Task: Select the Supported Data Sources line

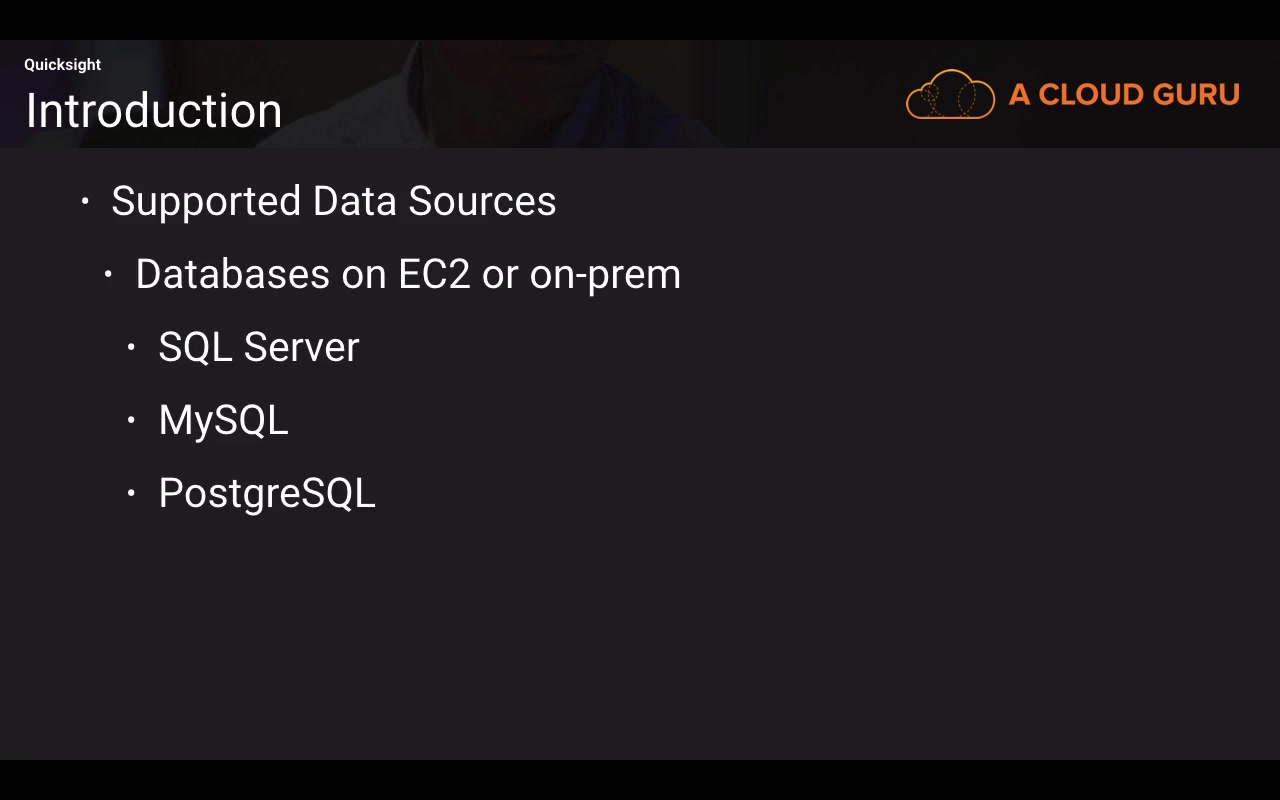Action: tap(333, 201)
